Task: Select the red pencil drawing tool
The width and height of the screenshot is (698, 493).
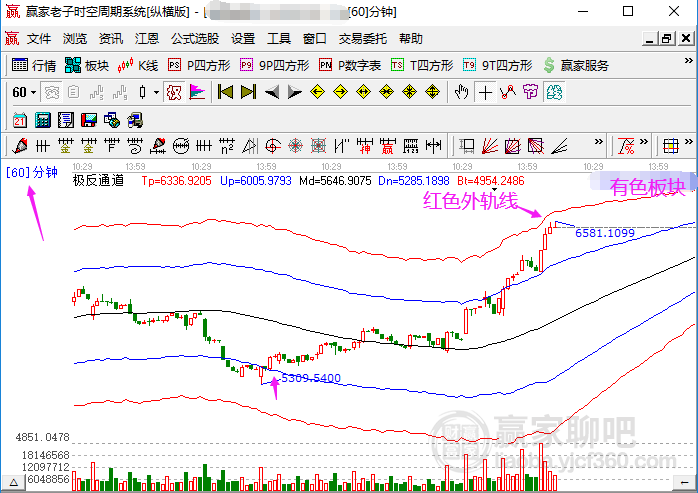Action: (x=20, y=146)
